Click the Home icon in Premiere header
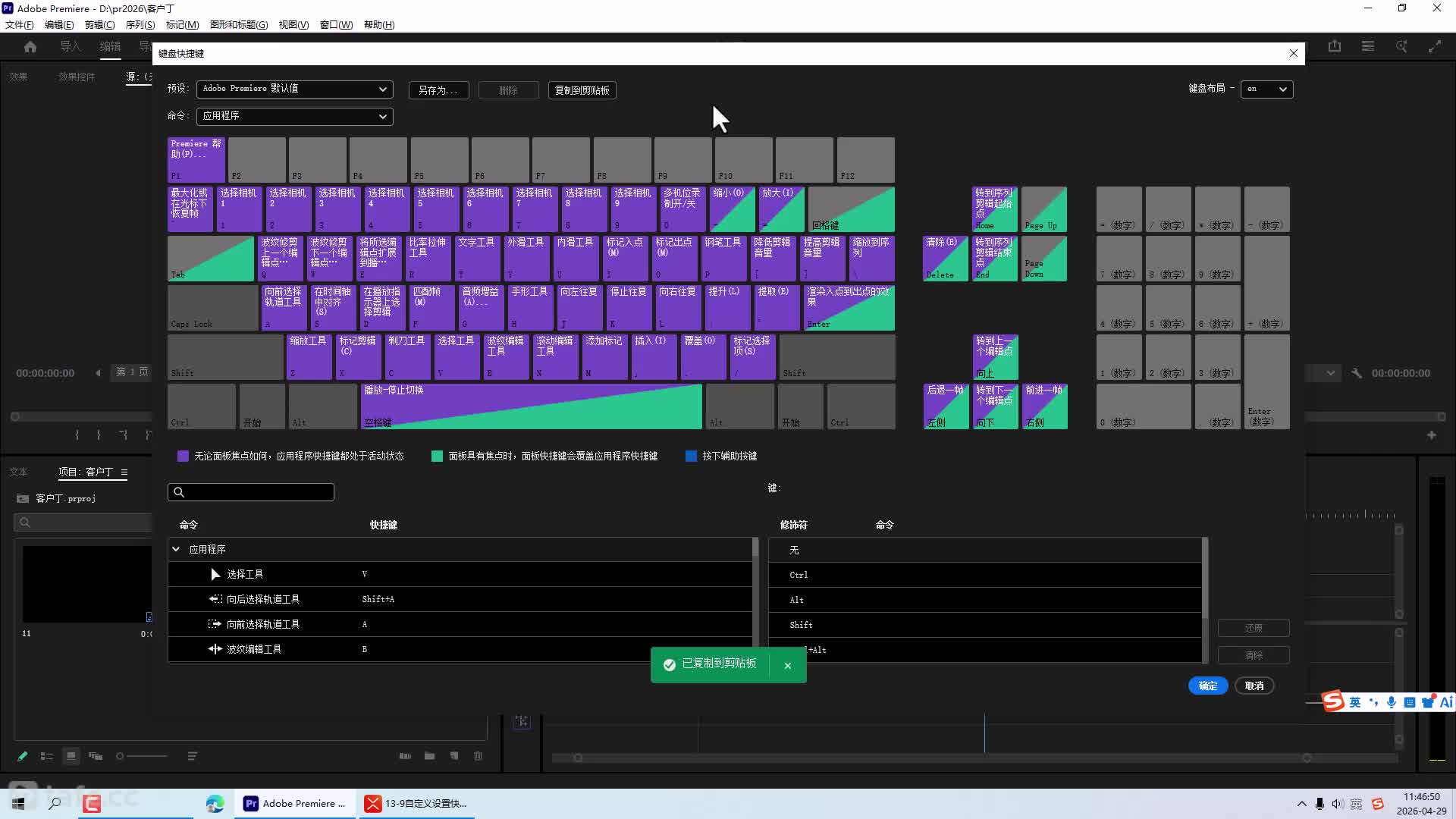 (x=30, y=46)
